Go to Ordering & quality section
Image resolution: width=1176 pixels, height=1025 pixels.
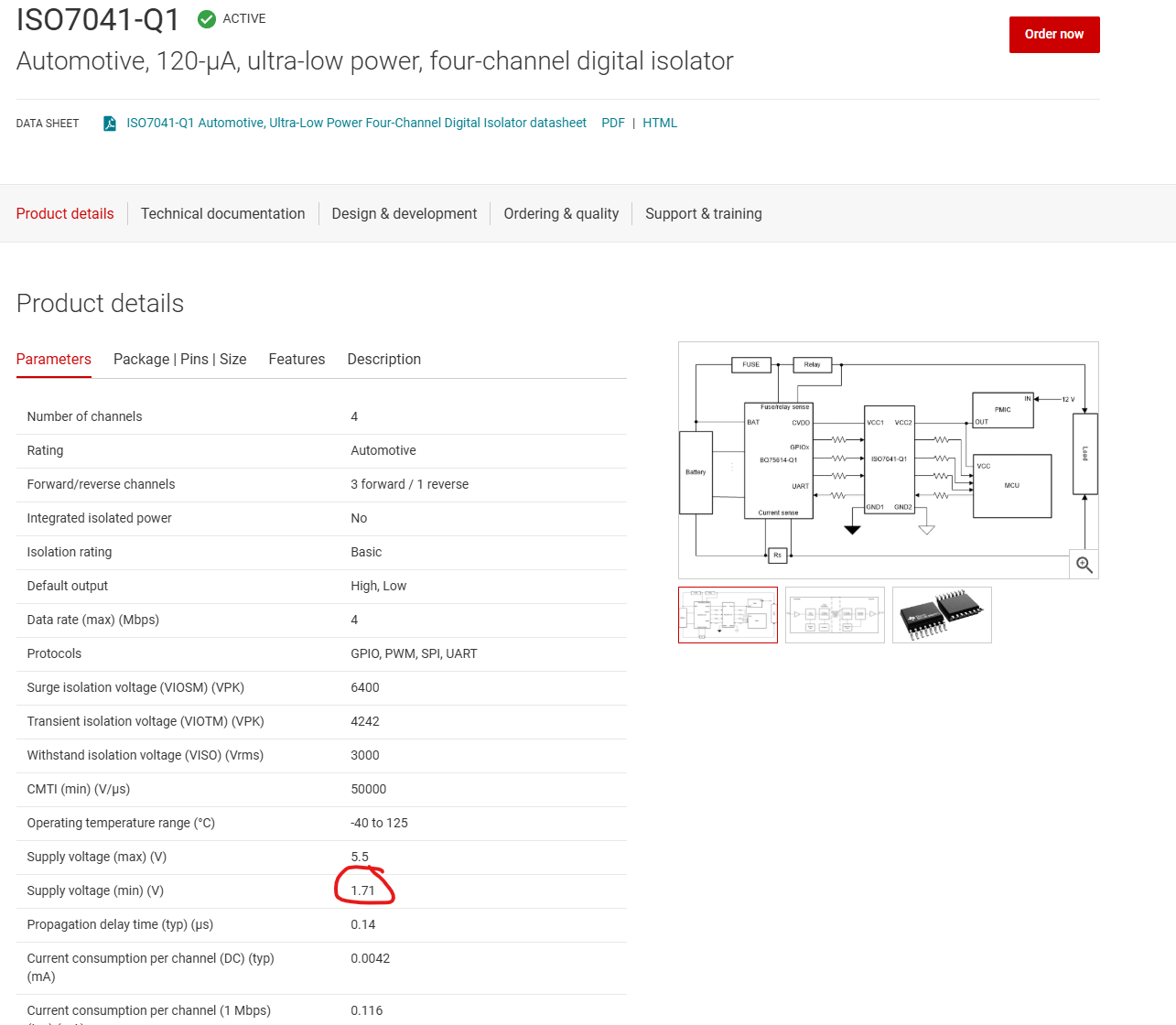(561, 213)
